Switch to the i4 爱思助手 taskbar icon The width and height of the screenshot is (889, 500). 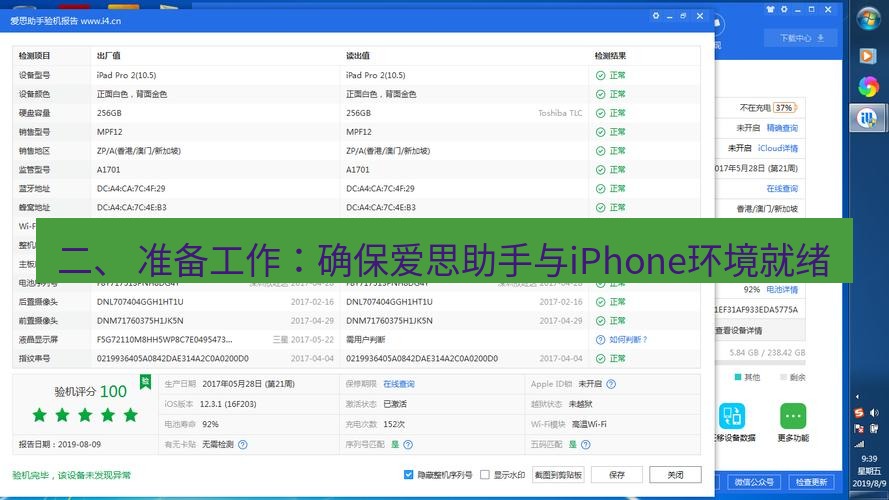(867, 118)
